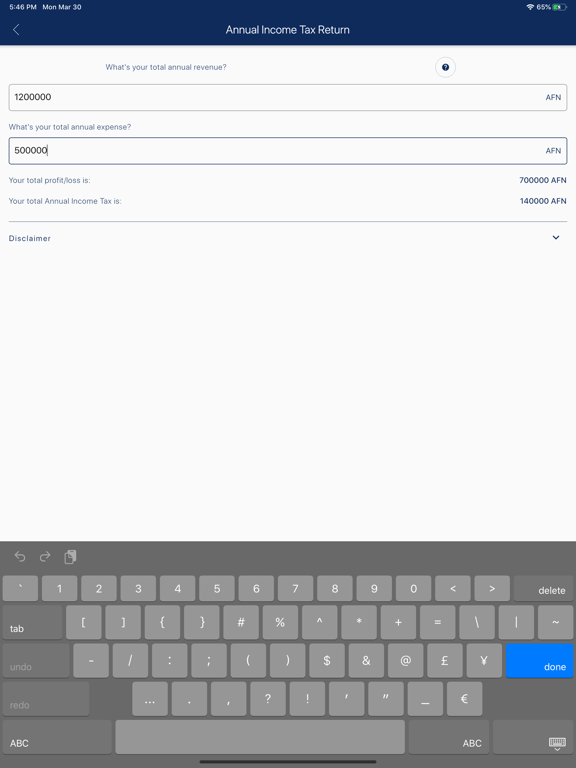Image resolution: width=576 pixels, height=768 pixels.
Task: Tap the at-sign key
Action: (406, 661)
